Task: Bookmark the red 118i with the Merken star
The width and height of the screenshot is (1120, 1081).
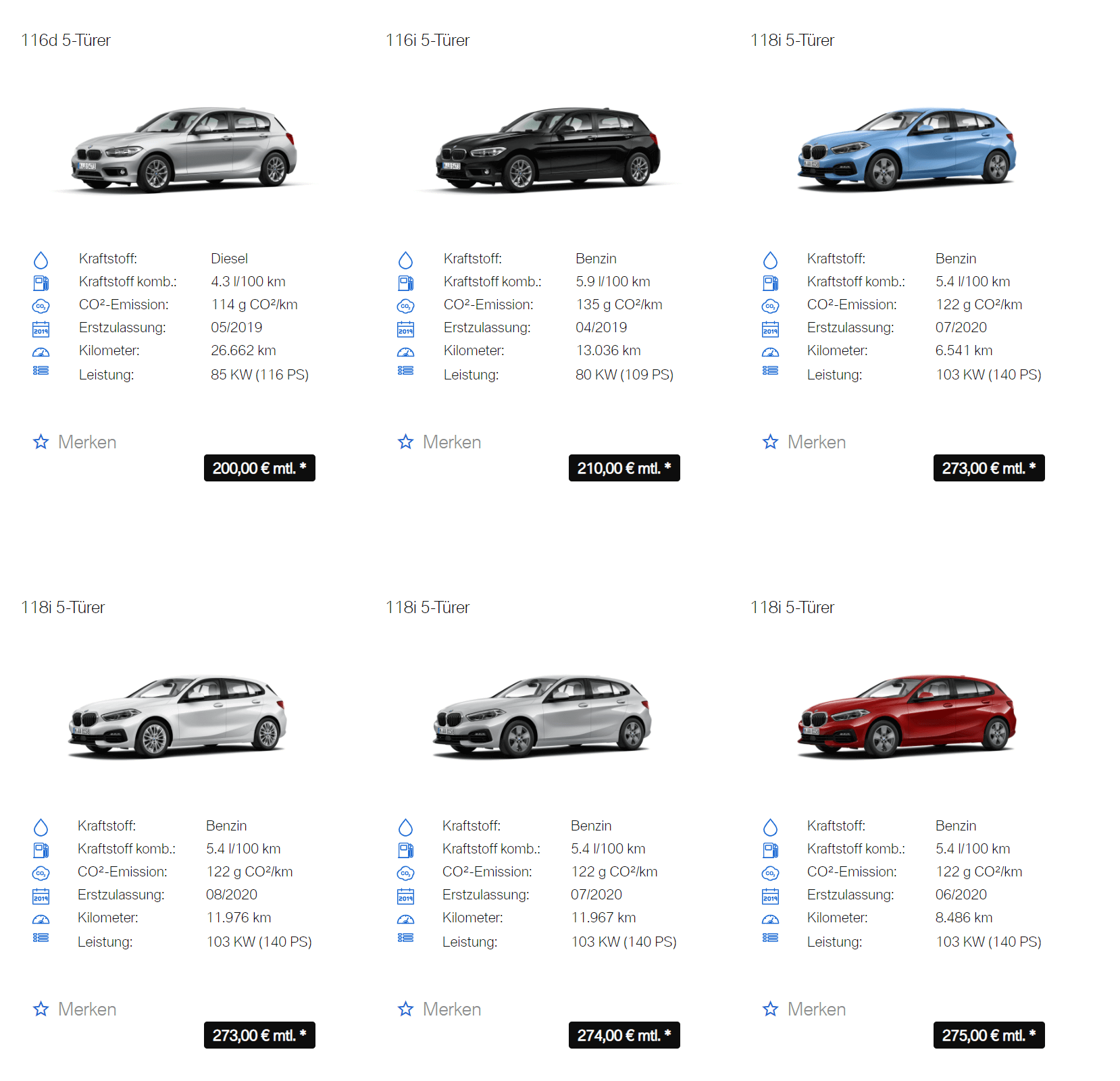Action: (x=771, y=1009)
